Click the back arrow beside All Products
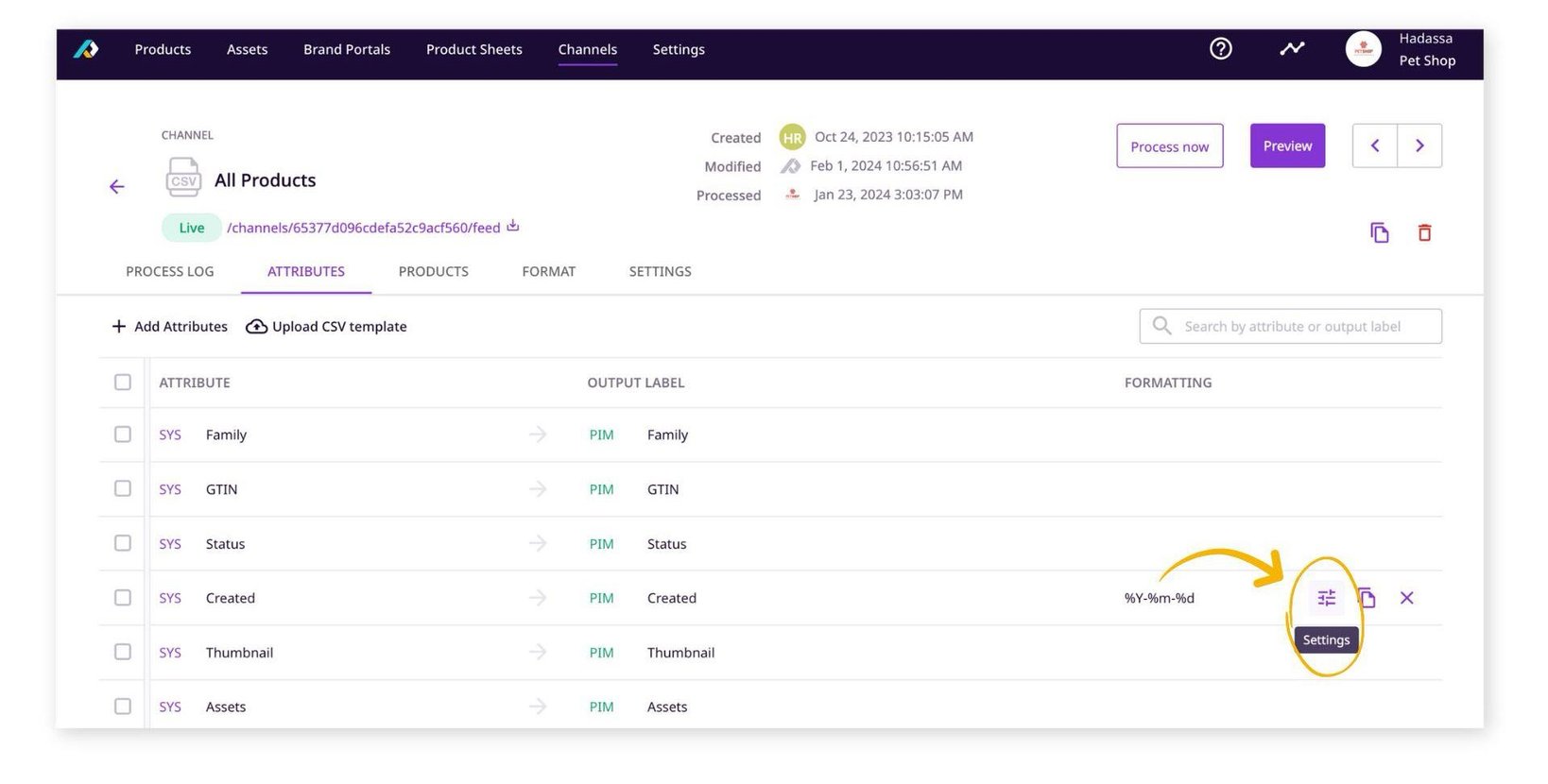 tap(117, 187)
